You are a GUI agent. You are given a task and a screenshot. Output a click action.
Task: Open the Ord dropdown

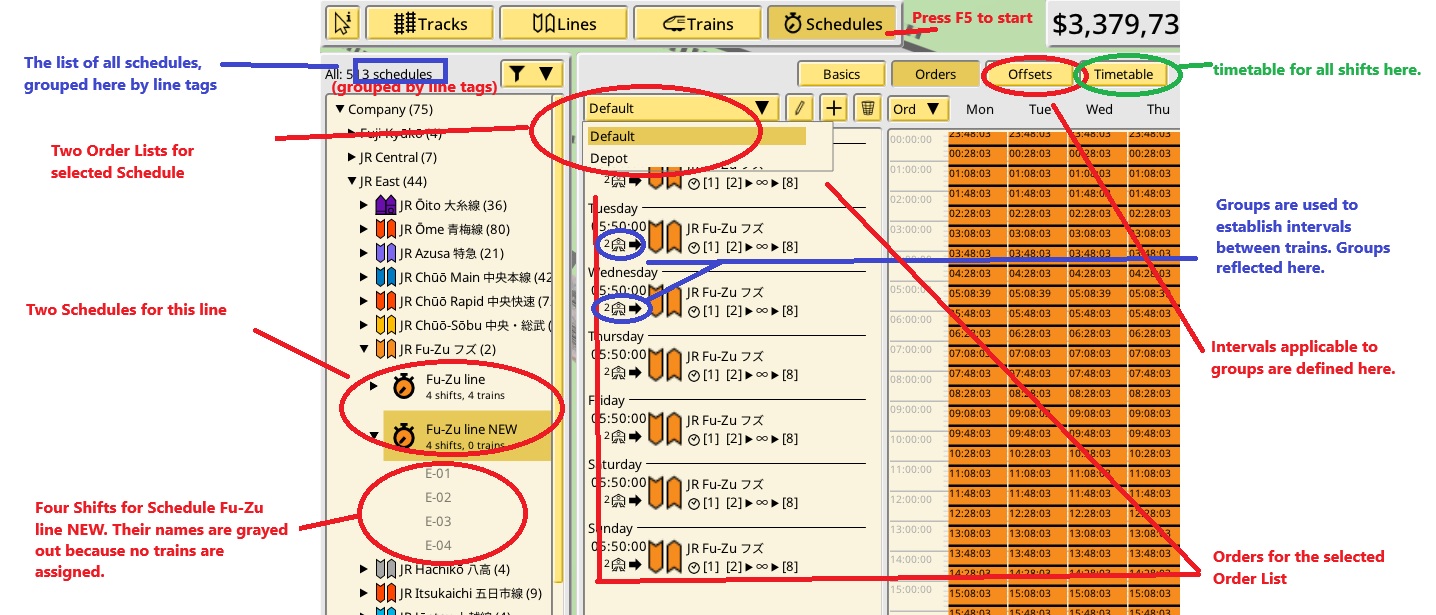919,108
